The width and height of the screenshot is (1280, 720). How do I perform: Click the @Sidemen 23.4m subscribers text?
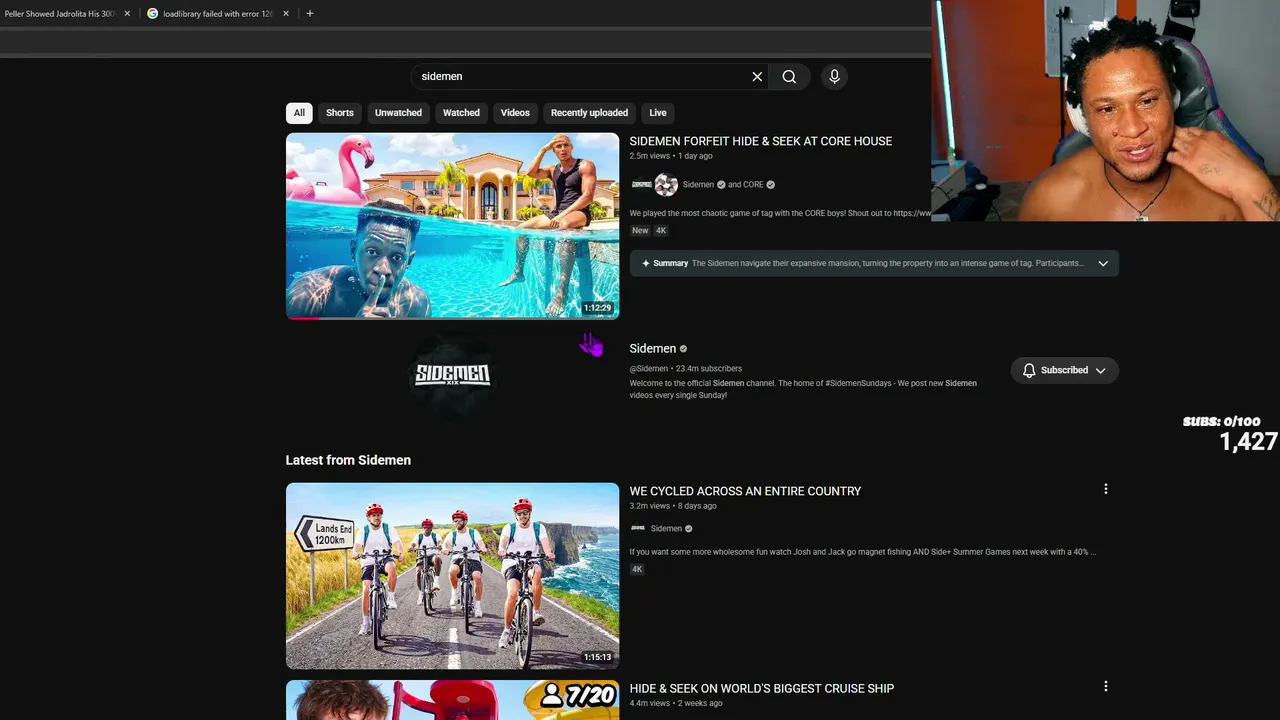click(686, 369)
